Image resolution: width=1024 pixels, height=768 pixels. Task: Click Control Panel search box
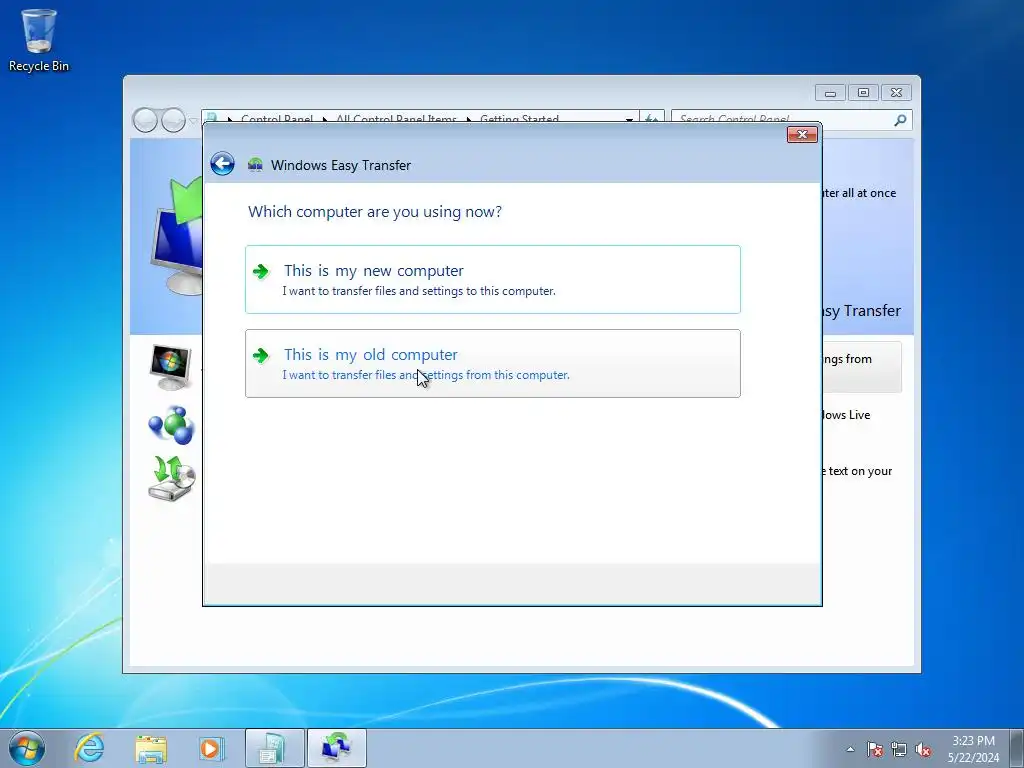784,120
